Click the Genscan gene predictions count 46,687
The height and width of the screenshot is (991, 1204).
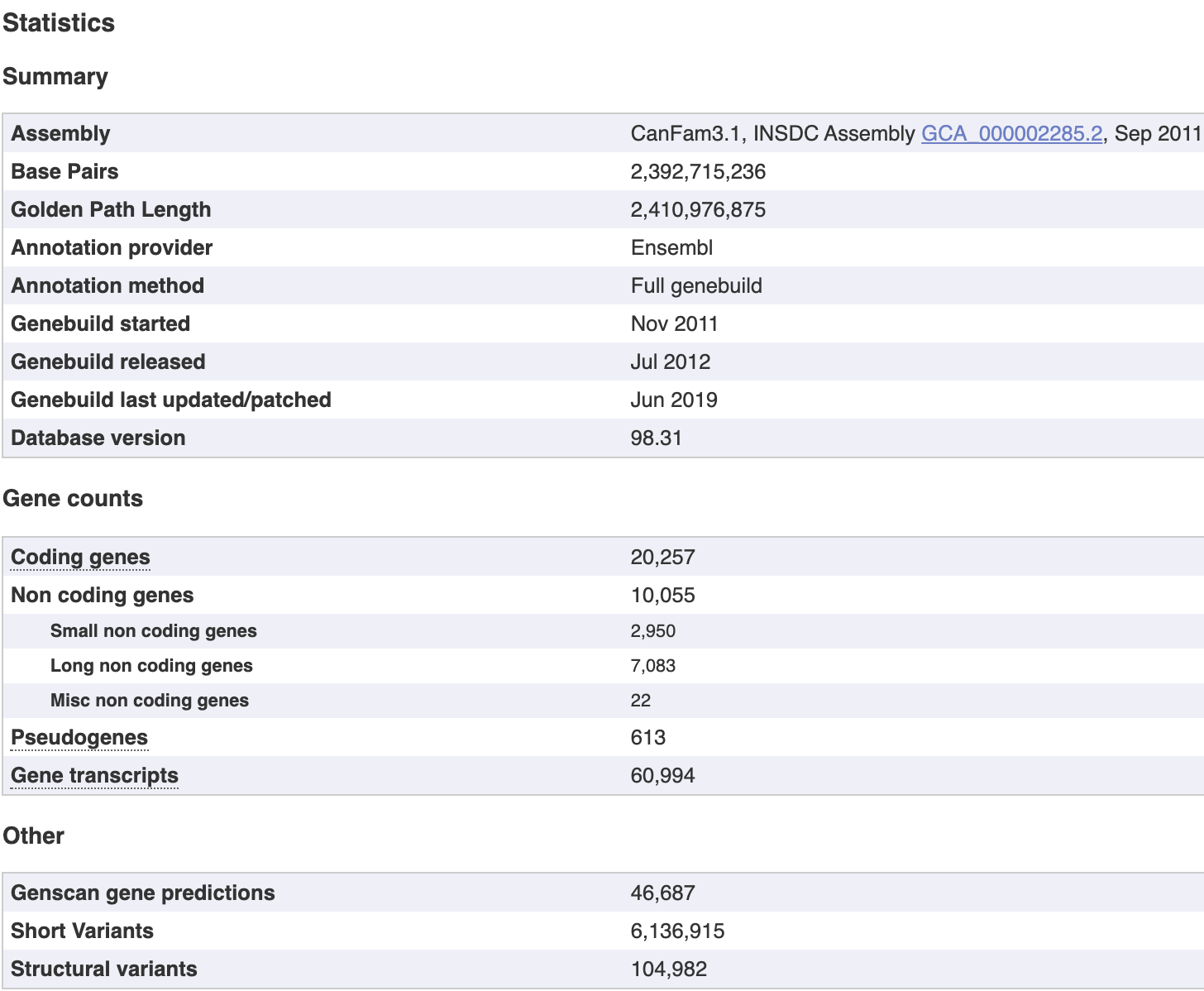tap(662, 893)
